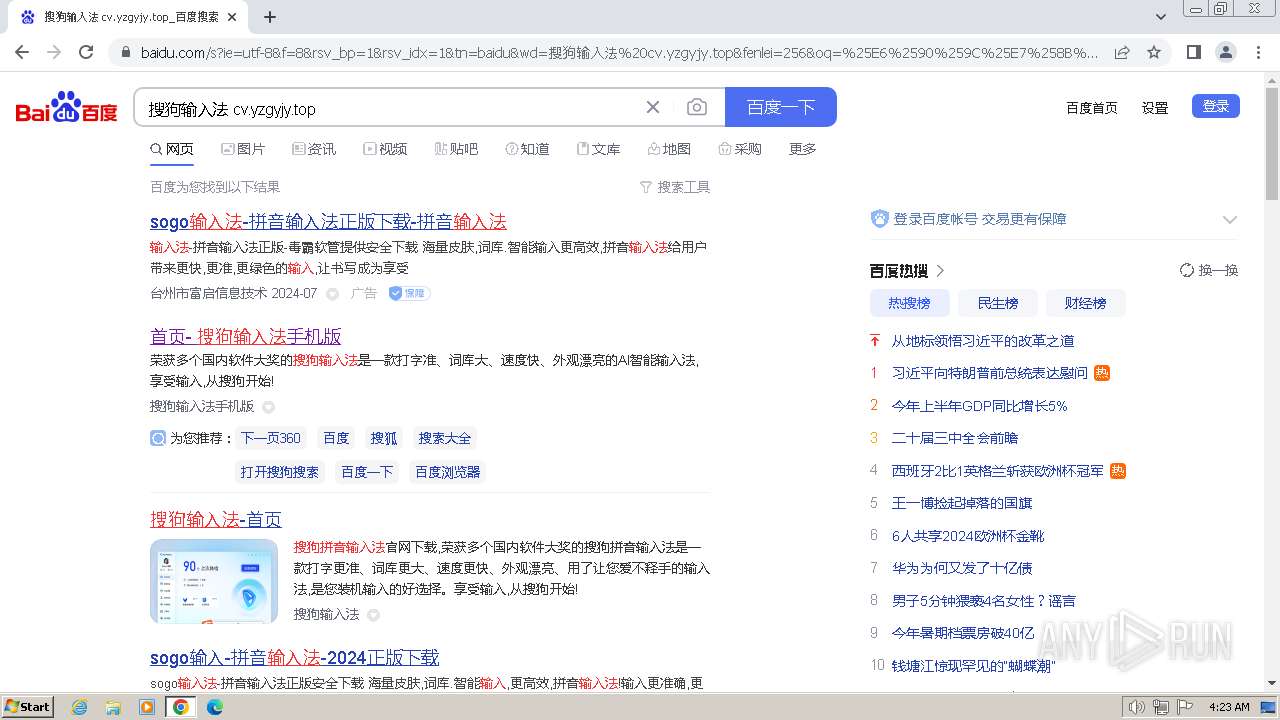Click the Baidu logo
The image size is (1280, 720).
click(66, 107)
